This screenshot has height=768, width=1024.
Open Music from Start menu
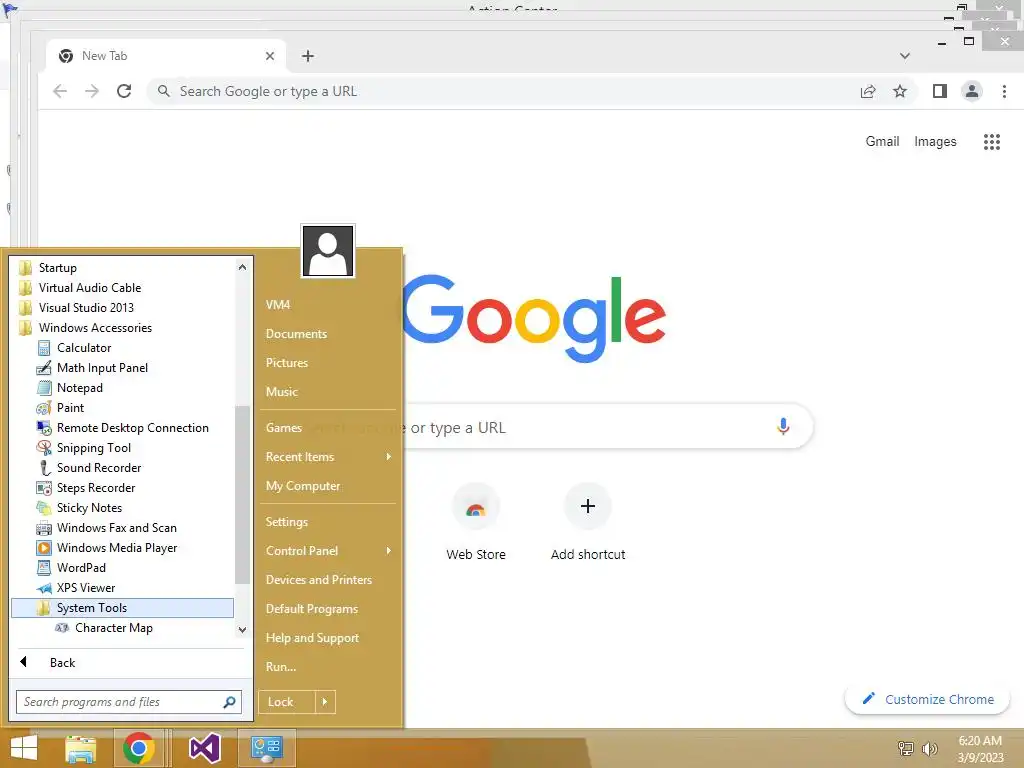tap(281, 392)
